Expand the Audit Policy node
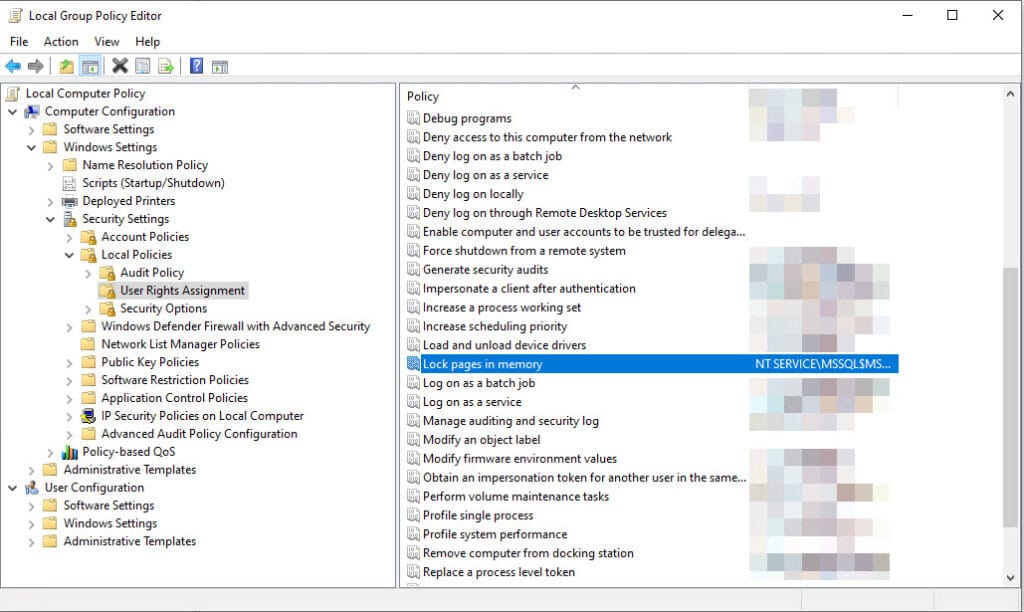 pyautogui.click(x=88, y=272)
